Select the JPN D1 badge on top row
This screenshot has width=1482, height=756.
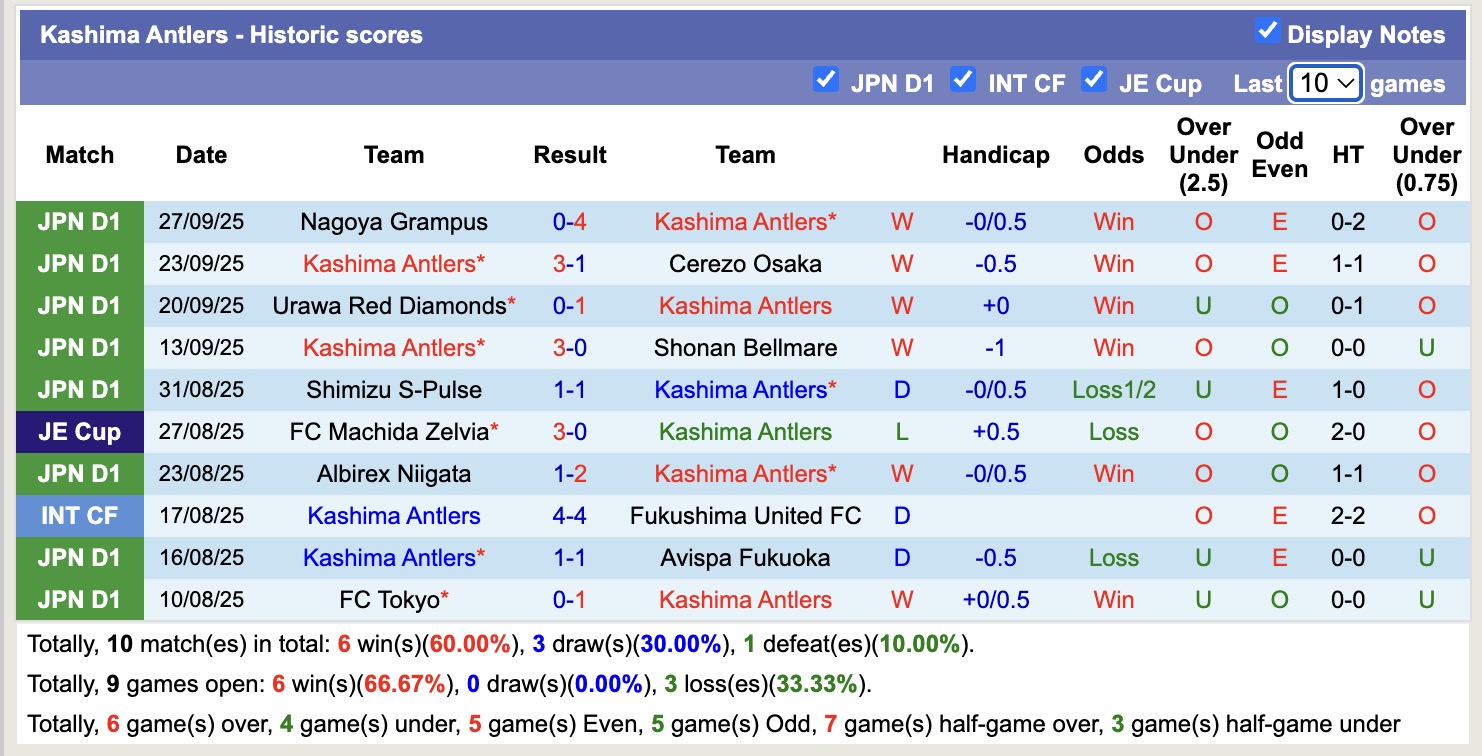(79, 222)
